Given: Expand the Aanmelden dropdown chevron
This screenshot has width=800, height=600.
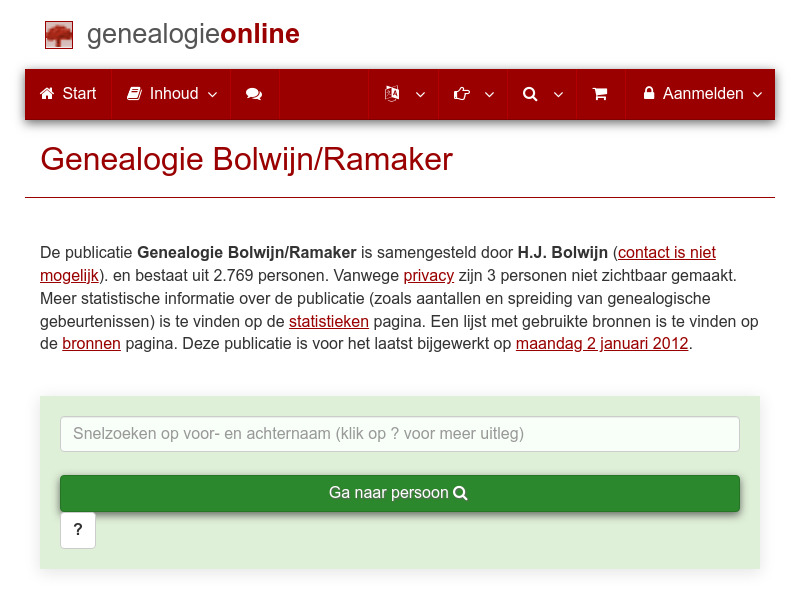Looking at the screenshot, I should 757,94.
